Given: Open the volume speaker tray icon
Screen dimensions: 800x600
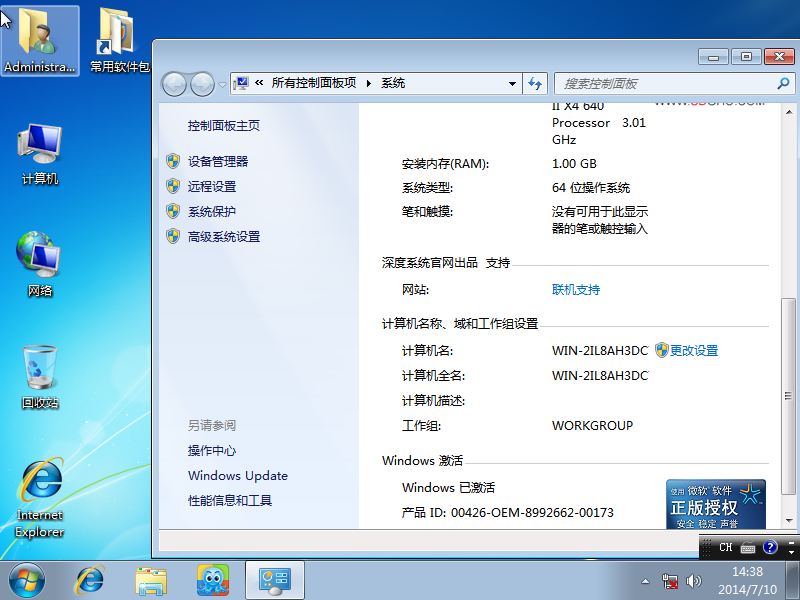Looking at the screenshot, I should click(x=694, y=581).
